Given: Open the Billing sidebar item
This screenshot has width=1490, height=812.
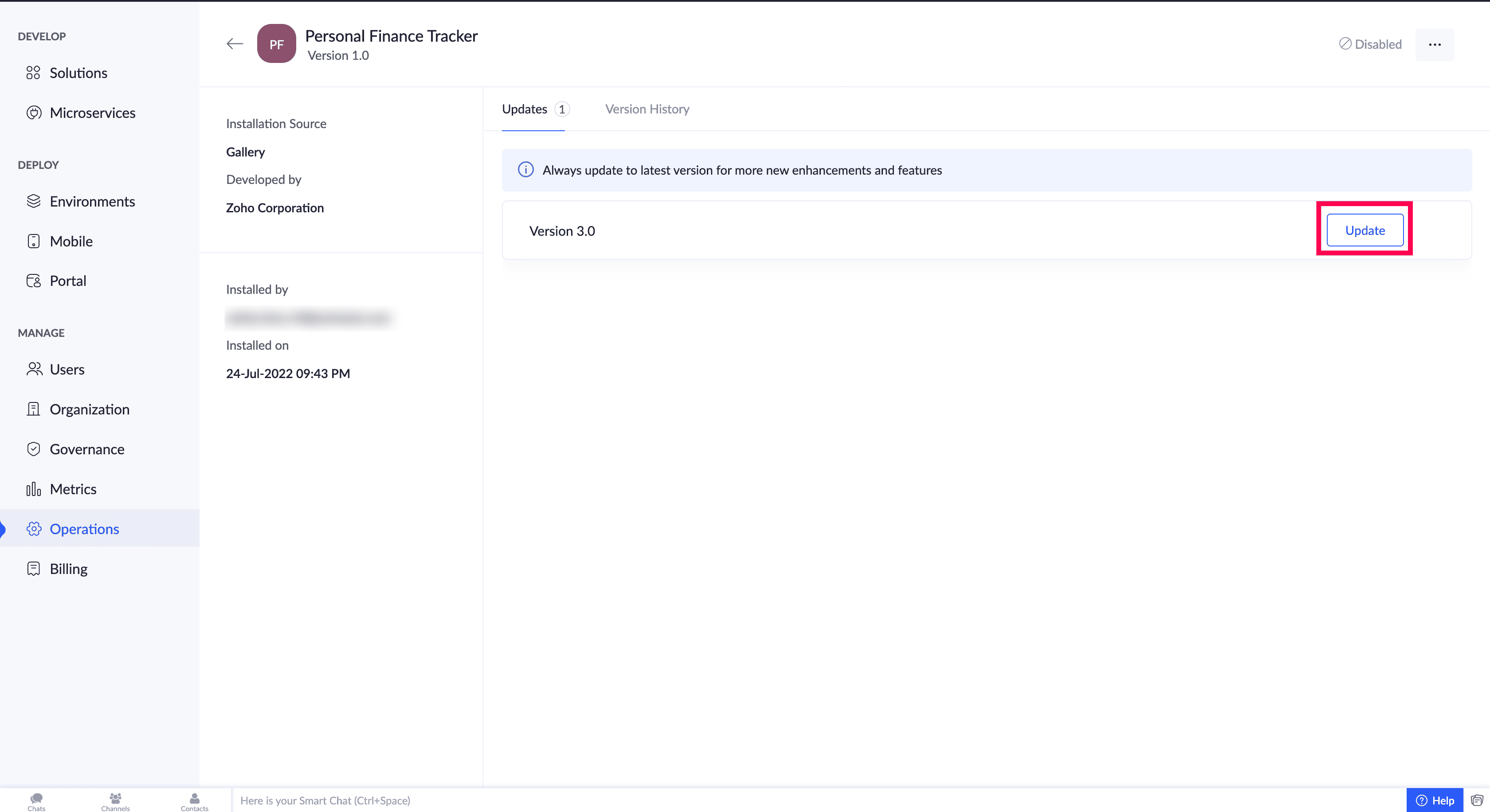Looking at the screenshot, I should [68, 569].
